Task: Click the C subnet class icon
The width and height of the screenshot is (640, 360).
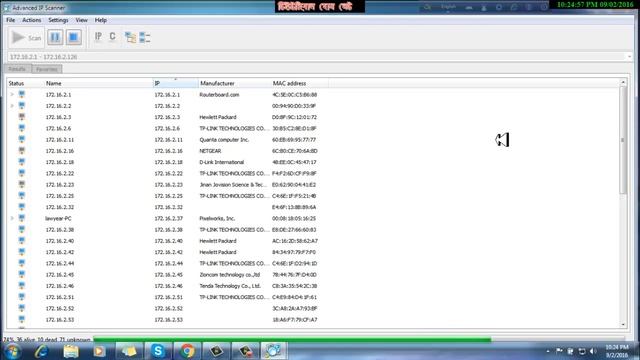Action: click(112, 37)
